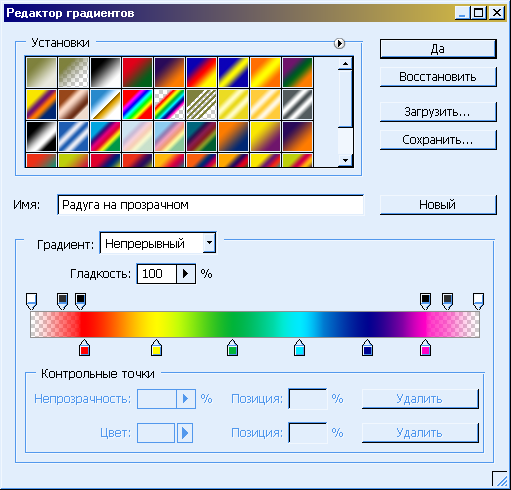Select the black to white gradient preset
Viewport: 511px width, 490px height.
point(105,72)
